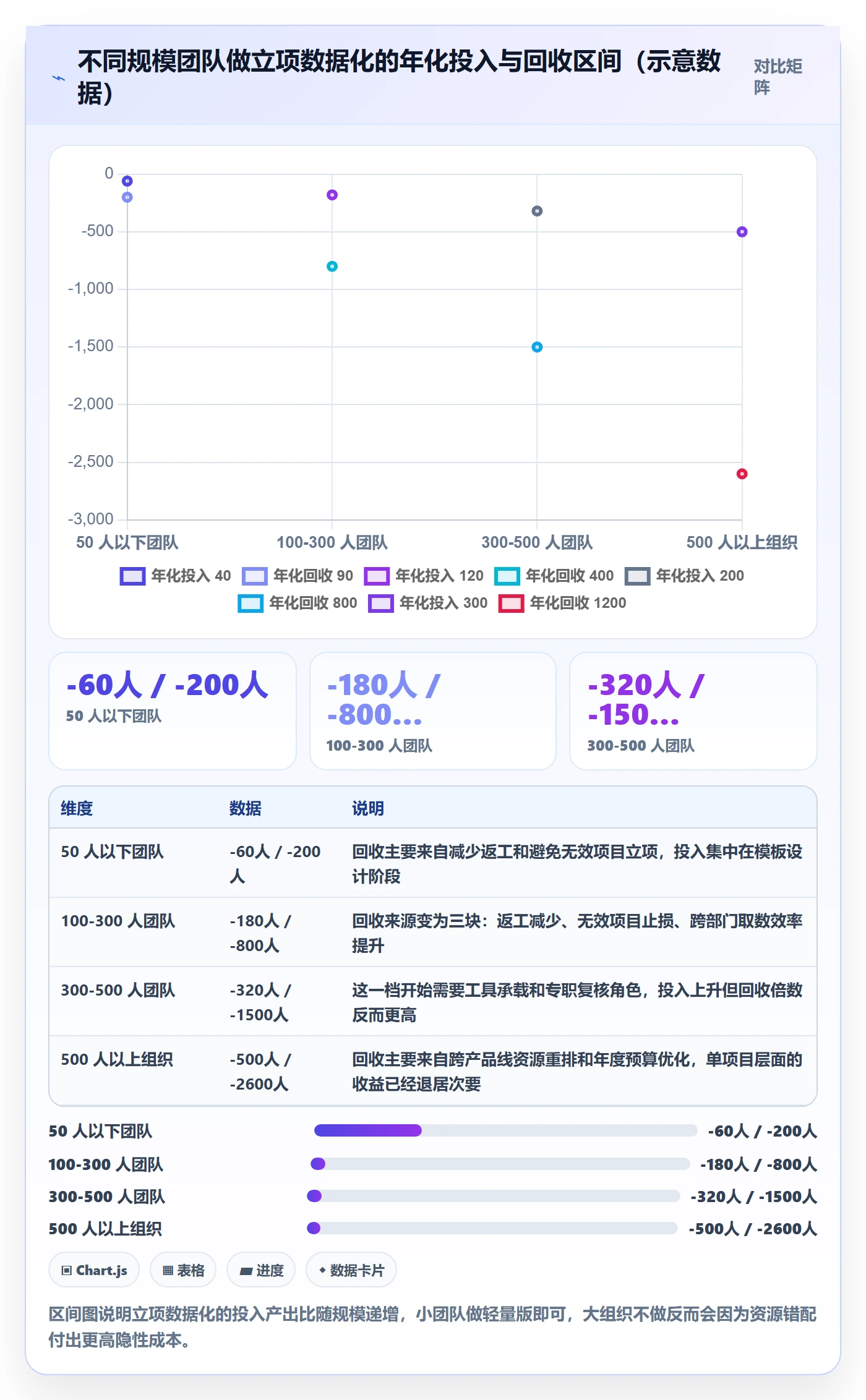Toggle legend item 年化投入 40
The image size is (866, 1400).
pyautogui.click(x=176, y=576)
